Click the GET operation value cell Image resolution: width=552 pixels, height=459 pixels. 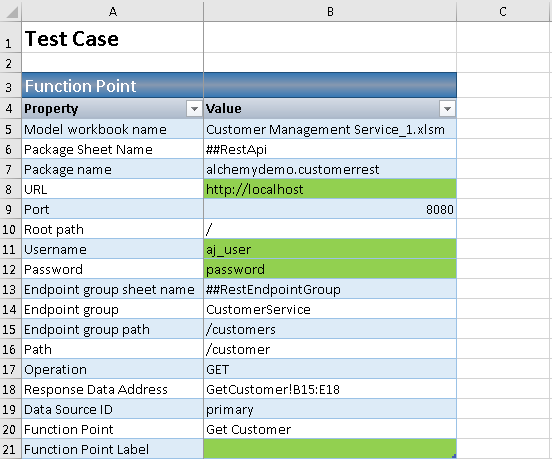pyautogui.click(x=330, y=369)
